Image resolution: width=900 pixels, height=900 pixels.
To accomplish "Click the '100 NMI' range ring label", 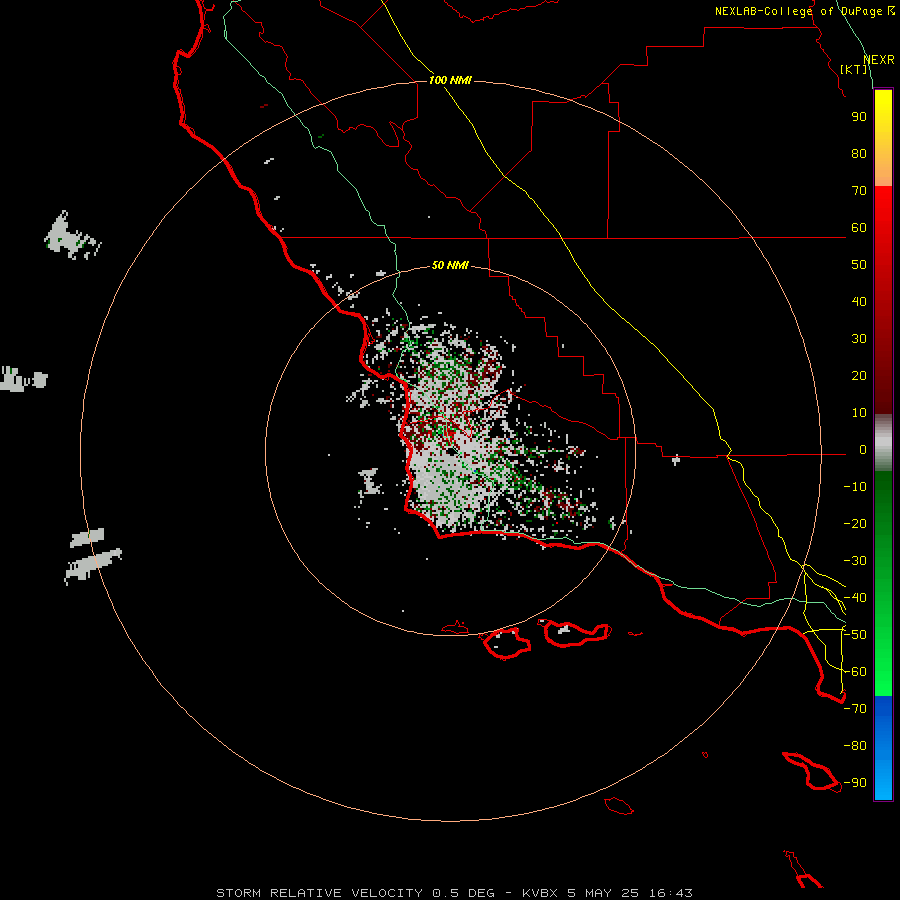I will coord(450,80).
